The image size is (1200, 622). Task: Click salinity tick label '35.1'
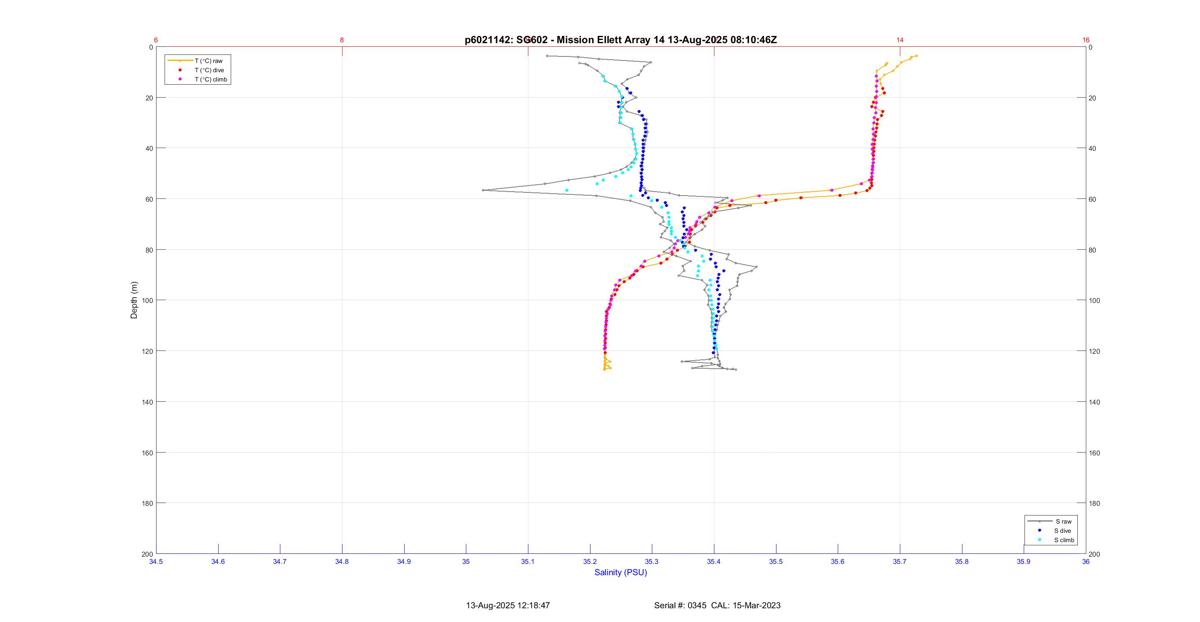coord(528,562)
